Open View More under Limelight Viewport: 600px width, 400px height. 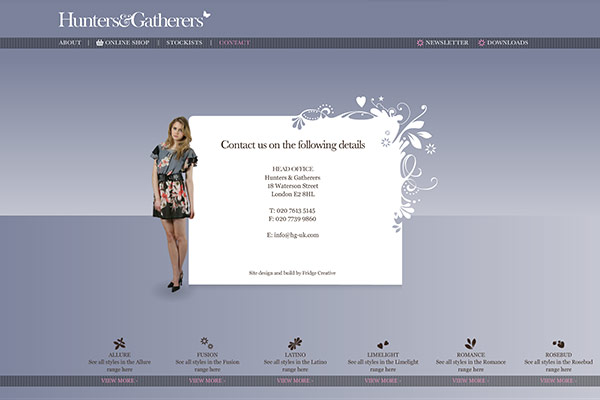(x=382, y=381)
